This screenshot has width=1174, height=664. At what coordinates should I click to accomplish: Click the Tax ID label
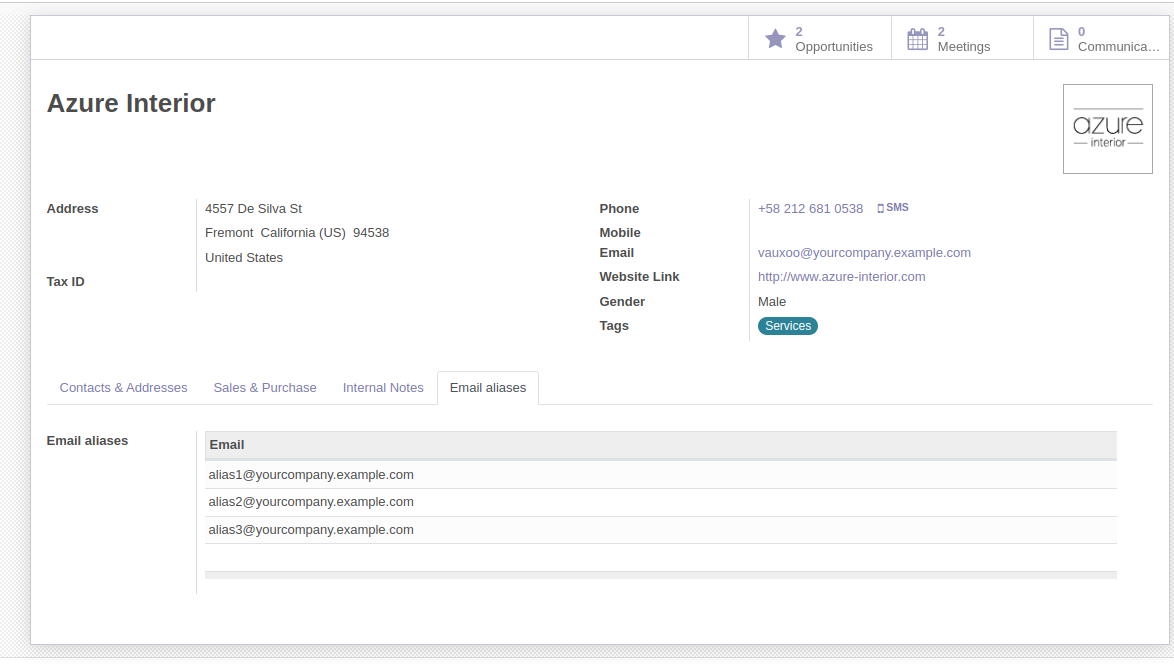coord(66,281)
